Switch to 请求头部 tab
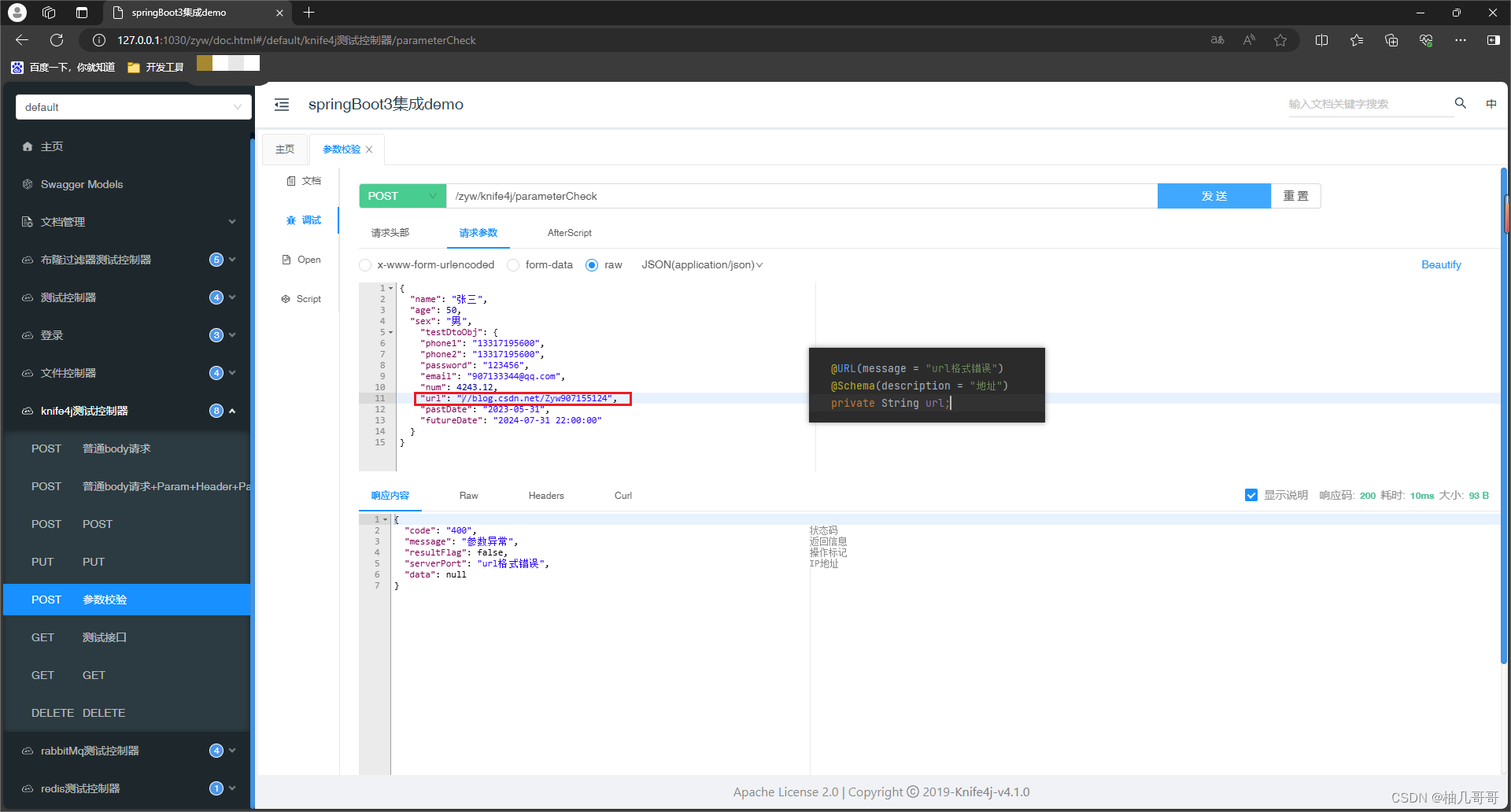This screenshot has height=812, width=1511. 390,233
